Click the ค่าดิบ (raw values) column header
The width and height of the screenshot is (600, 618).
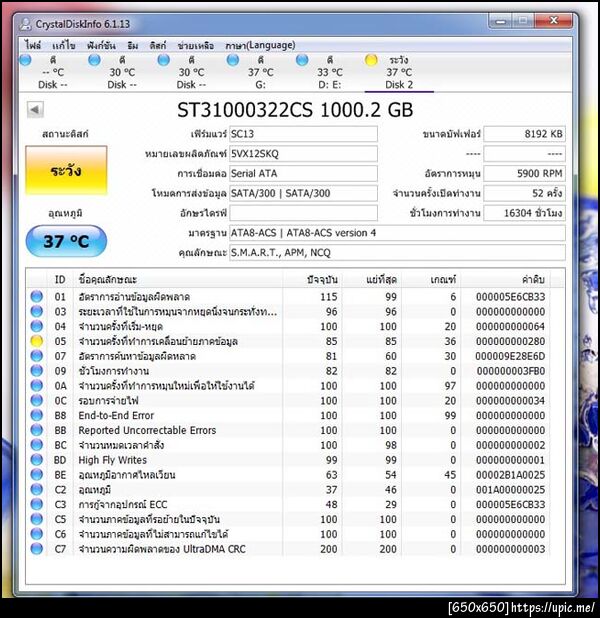pyautogui.click(x=505, y=279)
